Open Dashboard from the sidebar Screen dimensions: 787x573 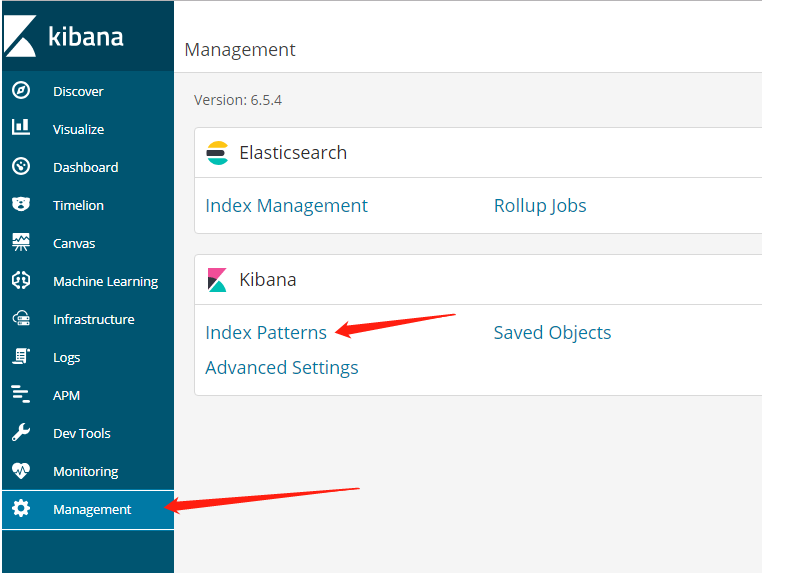(x=88, y=168)
